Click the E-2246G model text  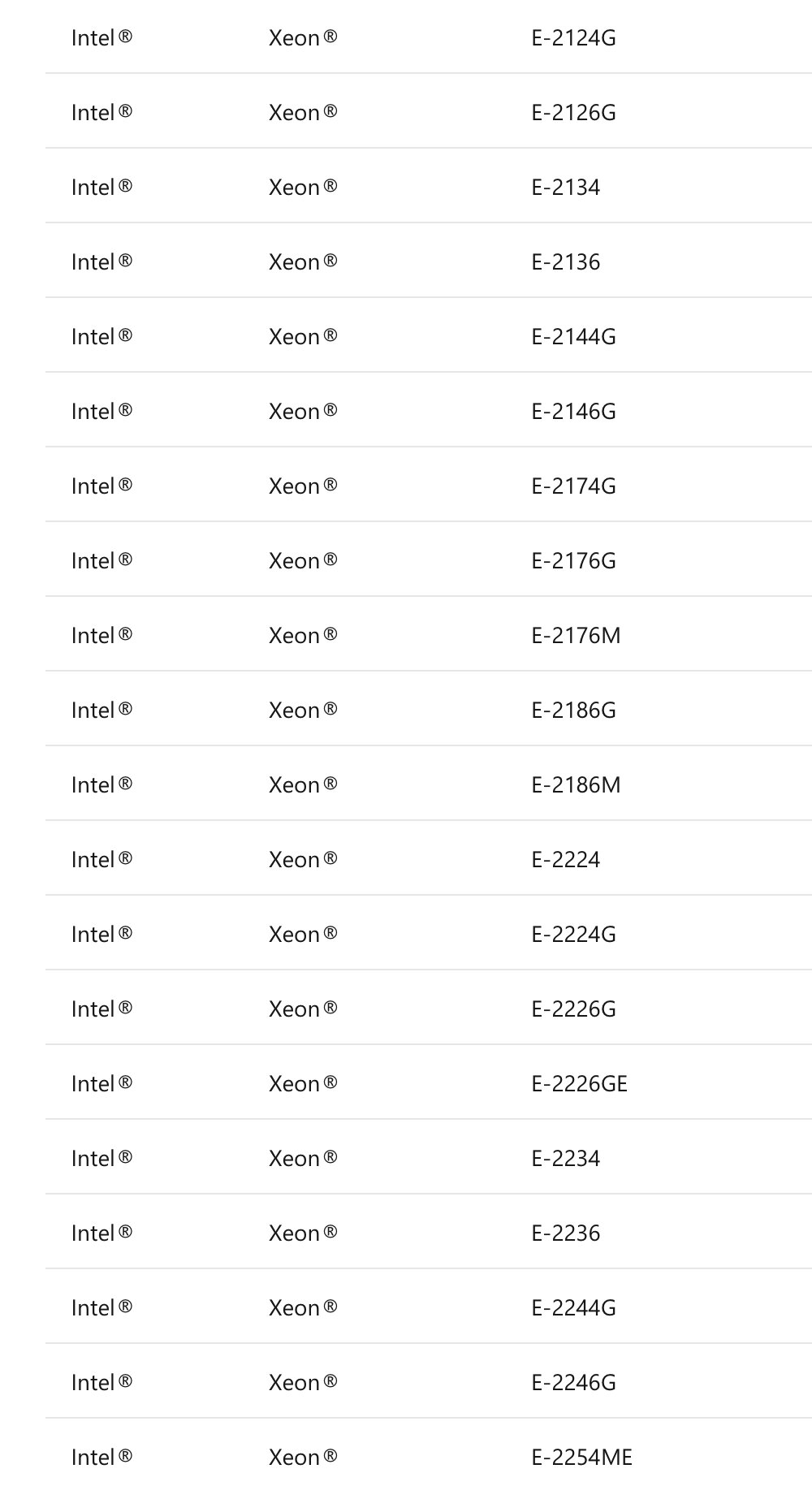click(x=573, y=1383)
